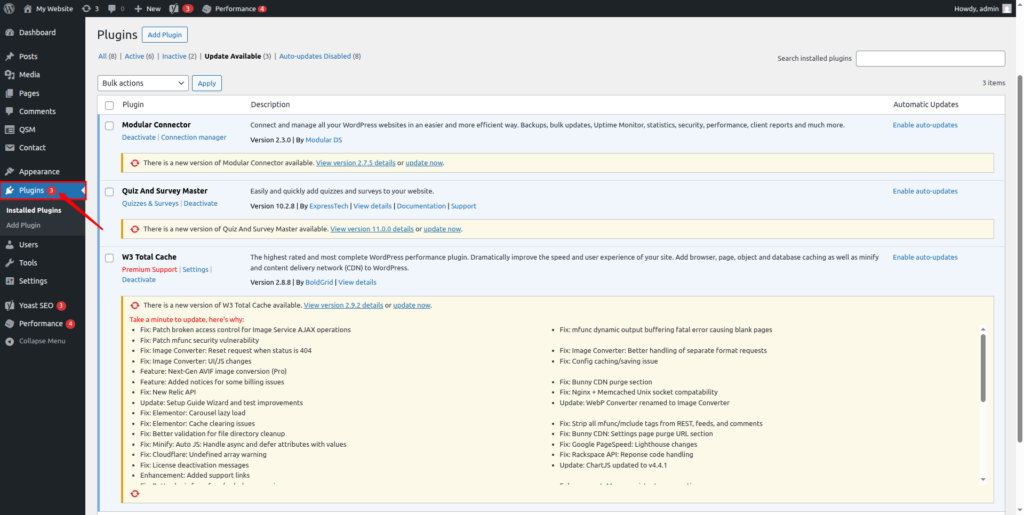The image size is (1024, 515).
Task: Toggle select-all plugins checkbox in header
Action: (110, 105)
